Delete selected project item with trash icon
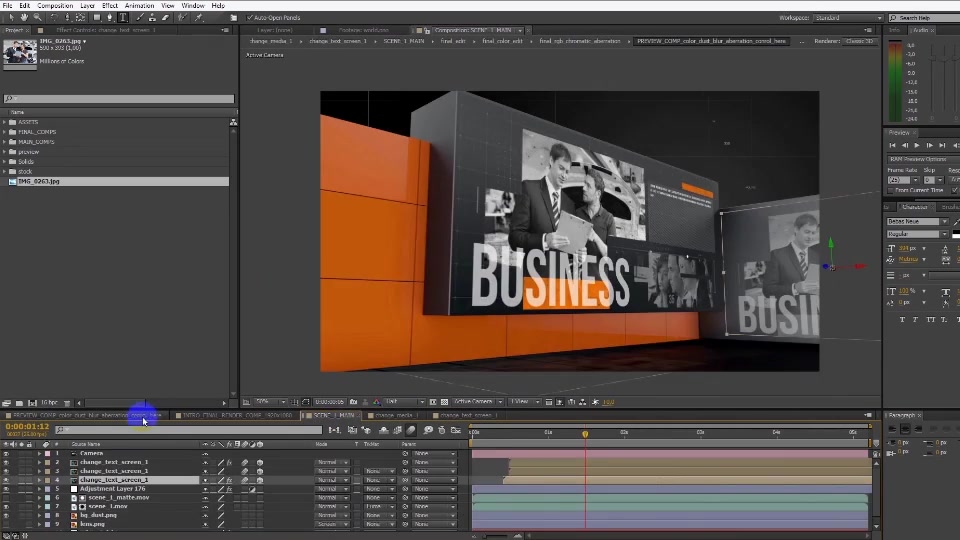The image size is (960, 540). point(67,403)
